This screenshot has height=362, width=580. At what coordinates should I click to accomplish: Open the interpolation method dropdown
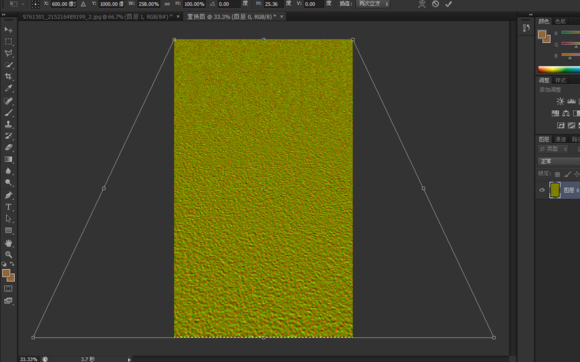373,4
